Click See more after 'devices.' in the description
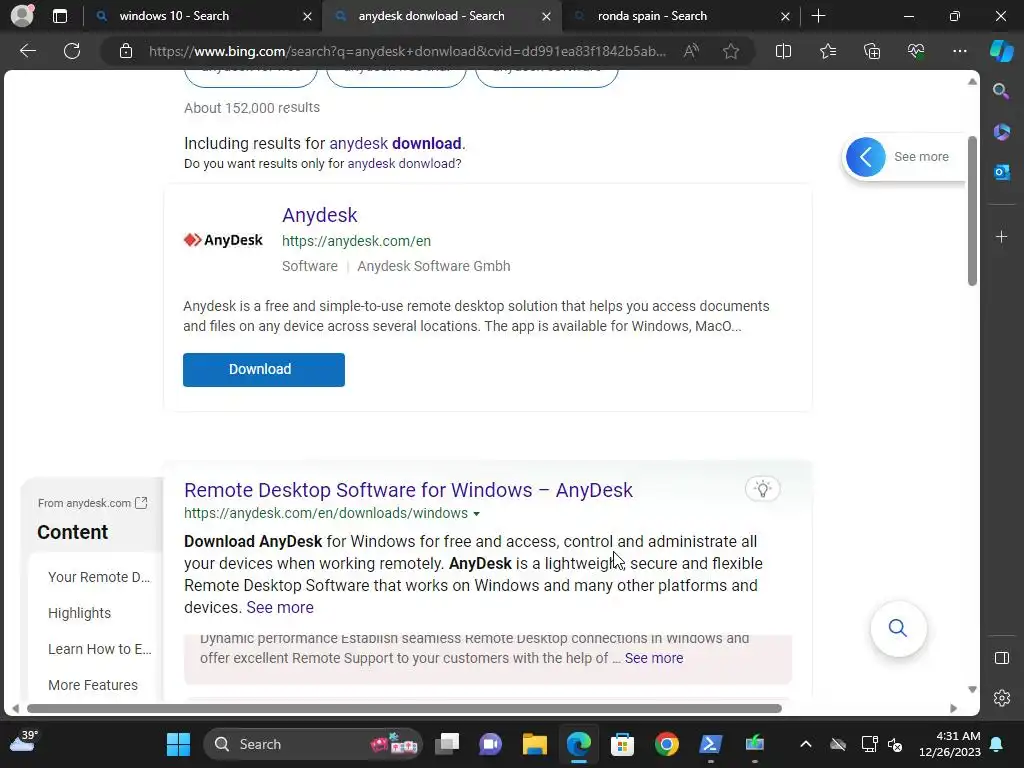 point(280,607)
